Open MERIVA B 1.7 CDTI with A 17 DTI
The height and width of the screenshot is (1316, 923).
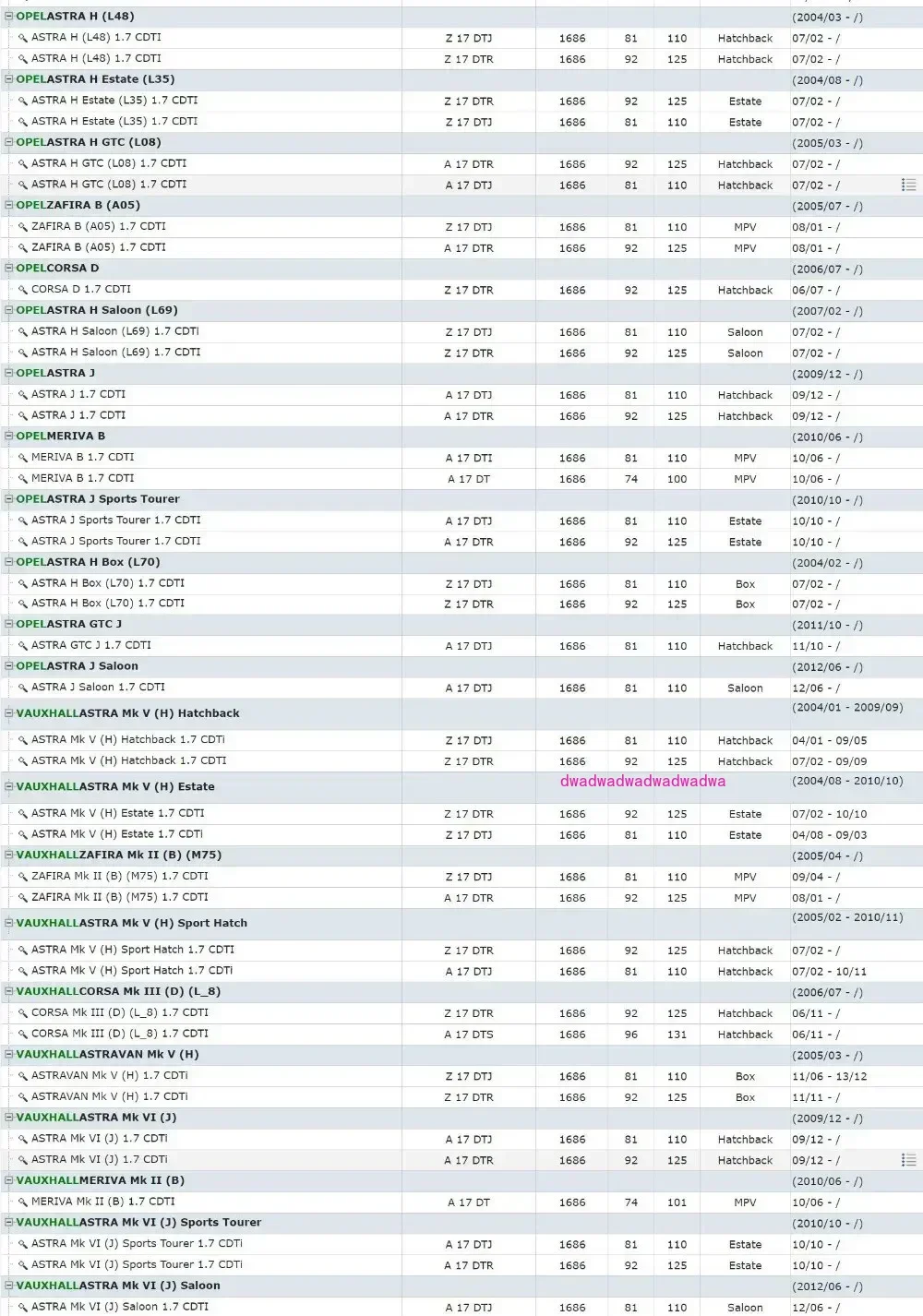[x=83, y=457]
